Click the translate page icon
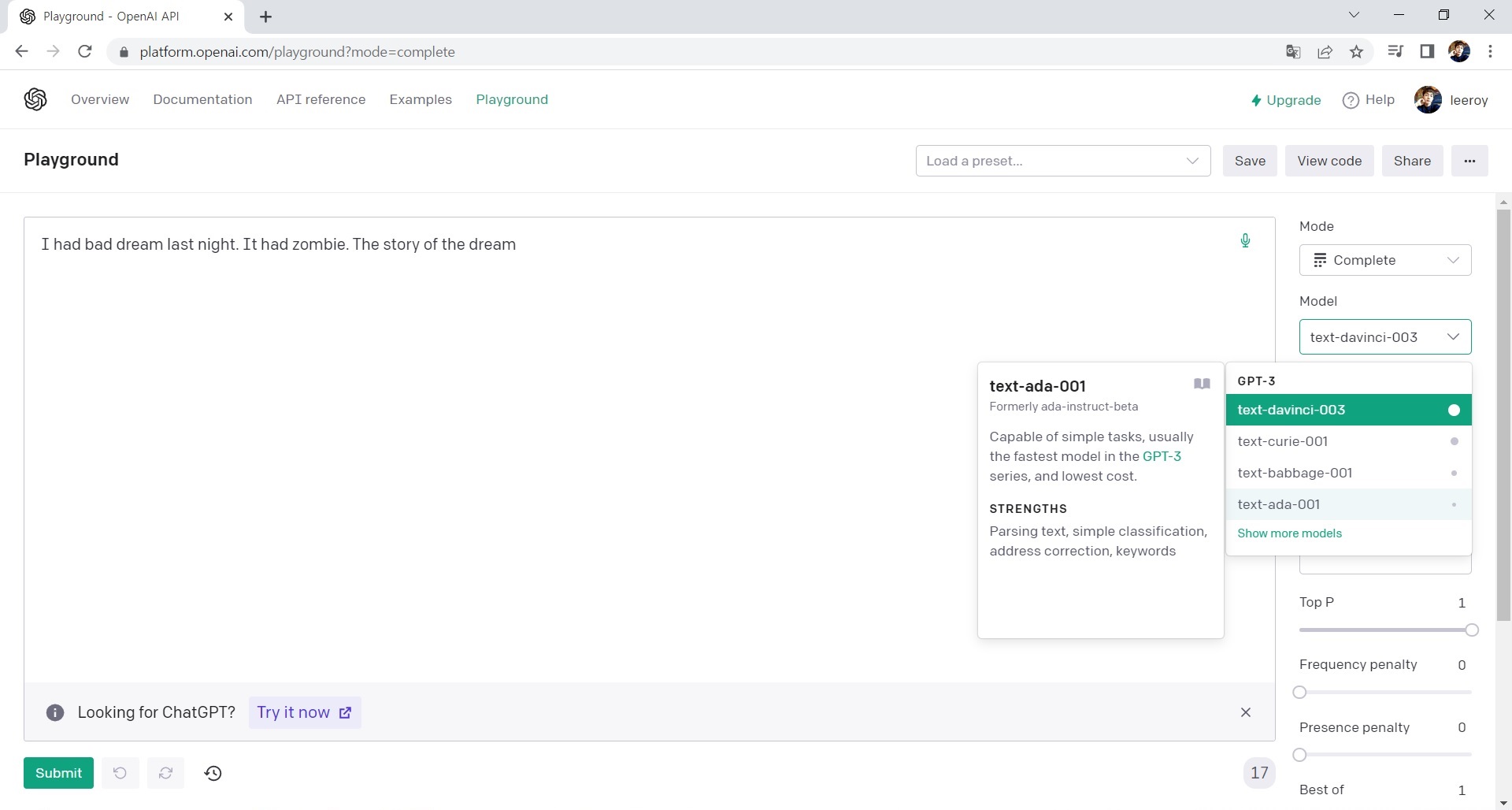Viewport: 1512px width, 810px height. coord(1293,52)
